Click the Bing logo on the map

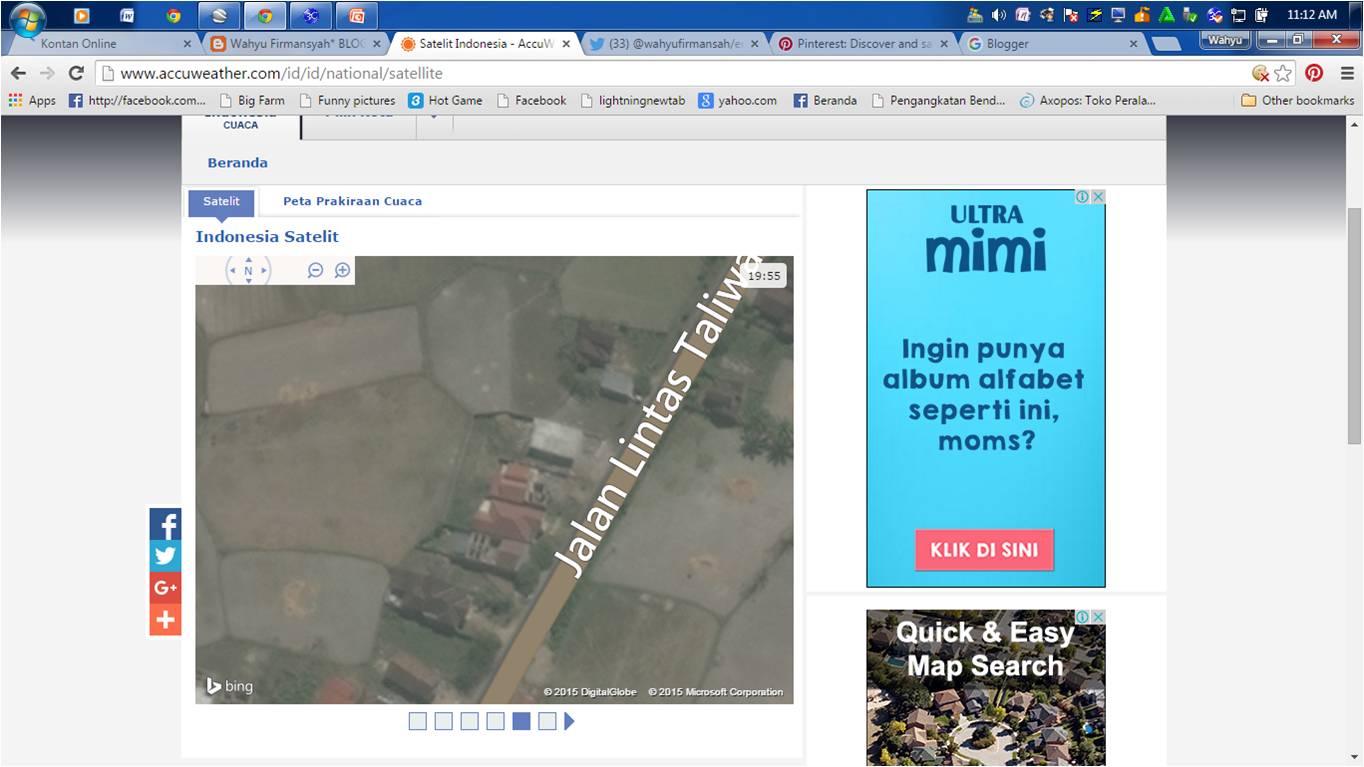[x=230, y=686]
